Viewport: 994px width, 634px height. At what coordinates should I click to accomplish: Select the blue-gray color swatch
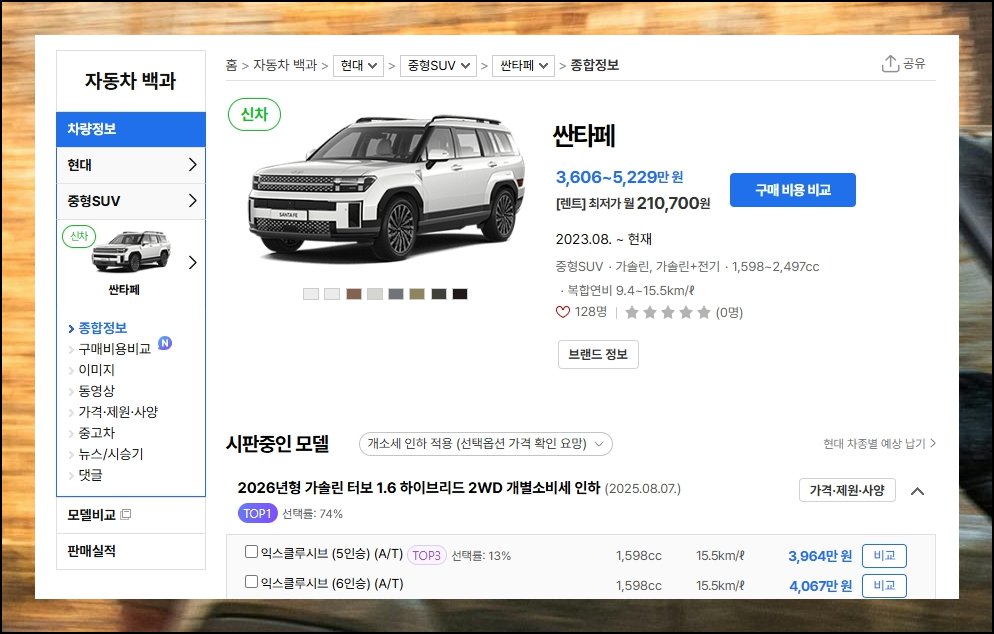pos(396,294)
